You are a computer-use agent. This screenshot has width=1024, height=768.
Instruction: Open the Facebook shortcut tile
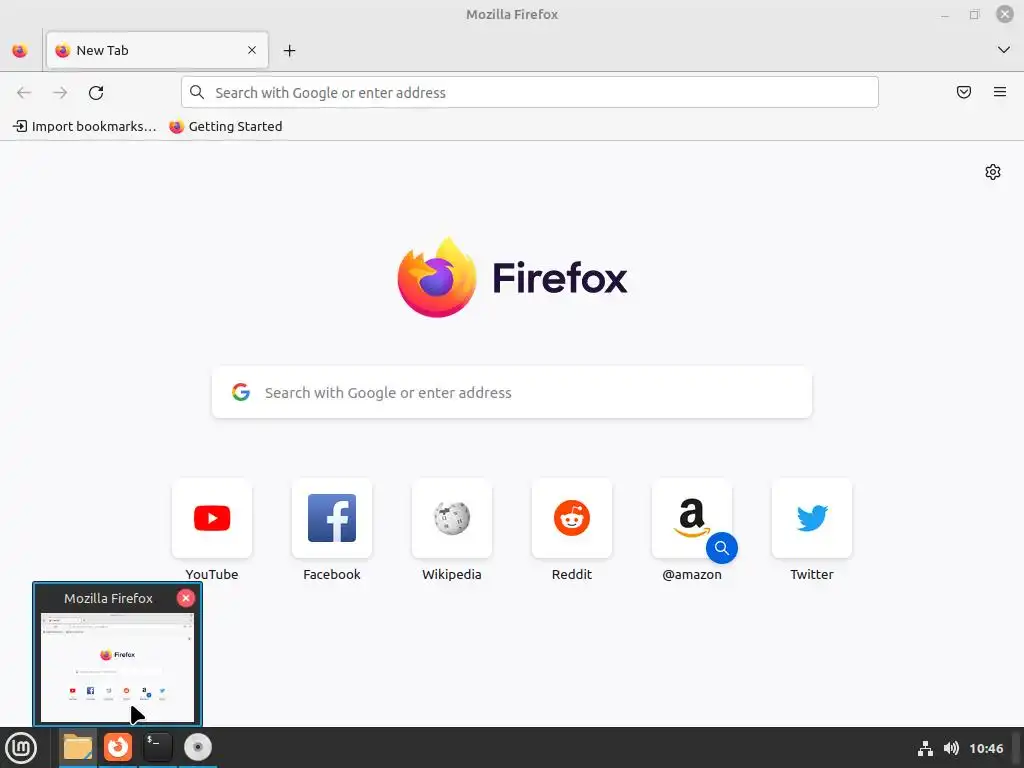tap(332, 518)
